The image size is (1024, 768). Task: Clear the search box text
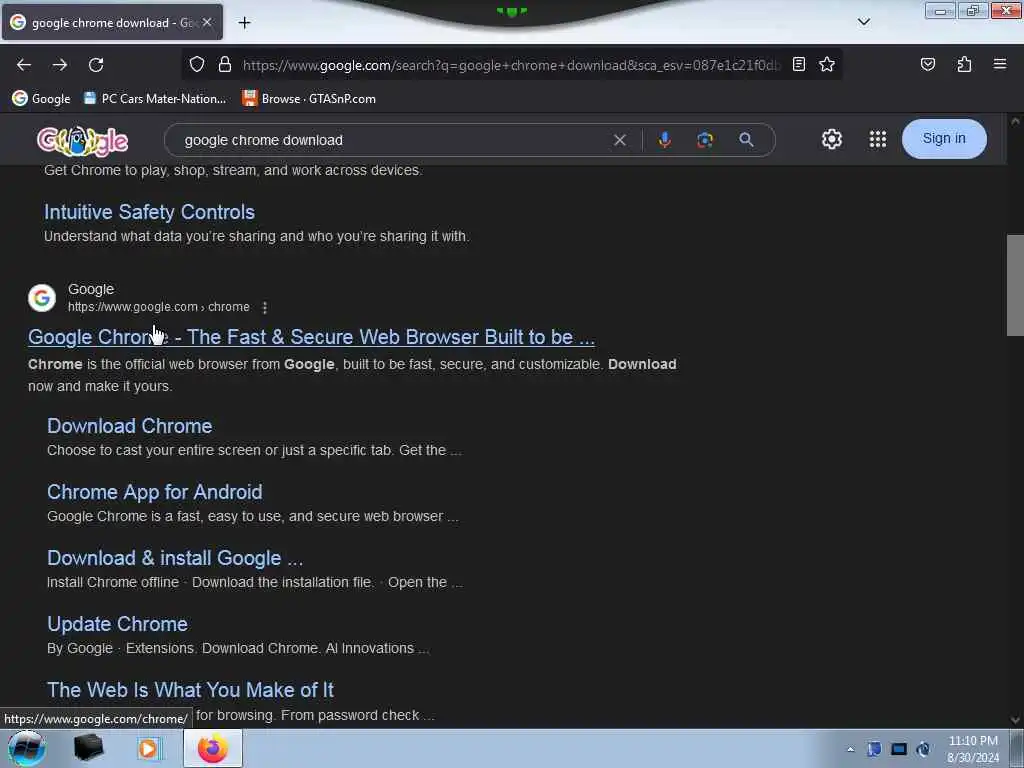tap(620, 140)
